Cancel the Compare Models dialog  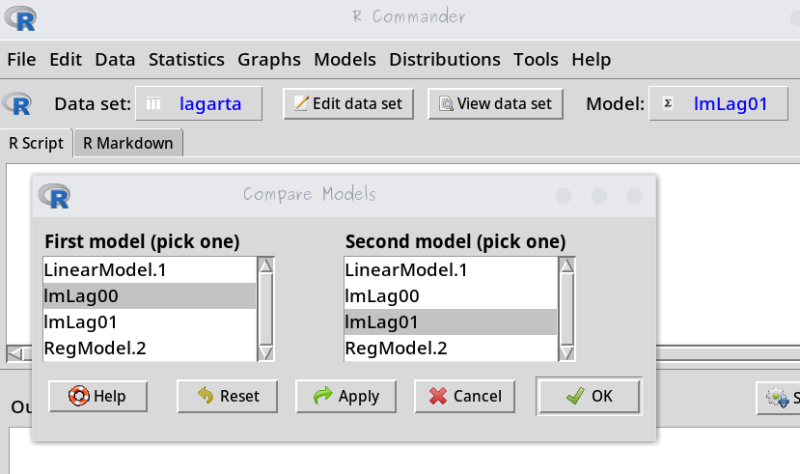(x=465, y=396)
